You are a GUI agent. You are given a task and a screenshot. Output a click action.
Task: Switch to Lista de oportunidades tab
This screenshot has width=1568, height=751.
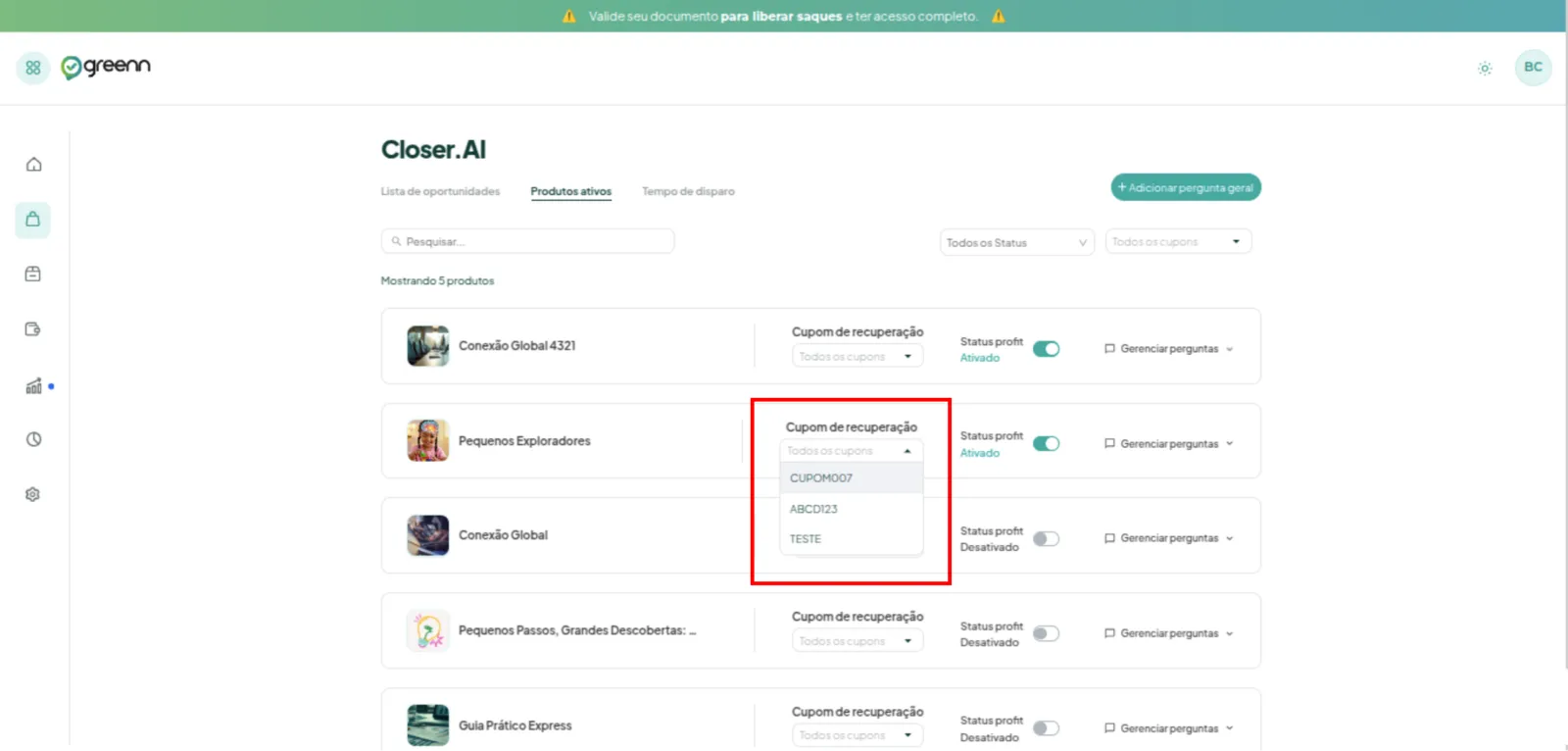440,191
